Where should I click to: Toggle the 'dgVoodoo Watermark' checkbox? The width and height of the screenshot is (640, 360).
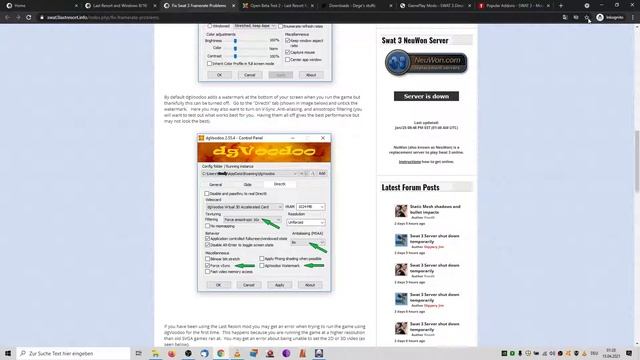[x=262, y=265]
